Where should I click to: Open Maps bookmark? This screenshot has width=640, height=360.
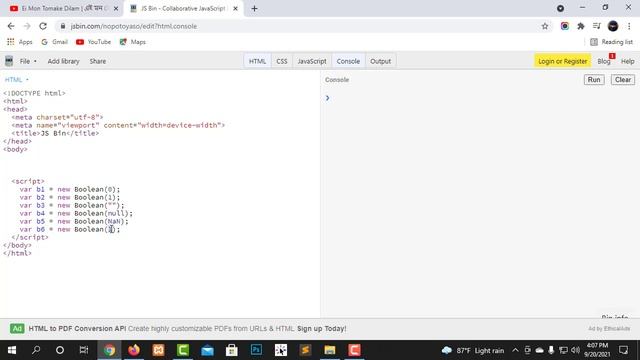pyautogui.click(x=133, y=42)
